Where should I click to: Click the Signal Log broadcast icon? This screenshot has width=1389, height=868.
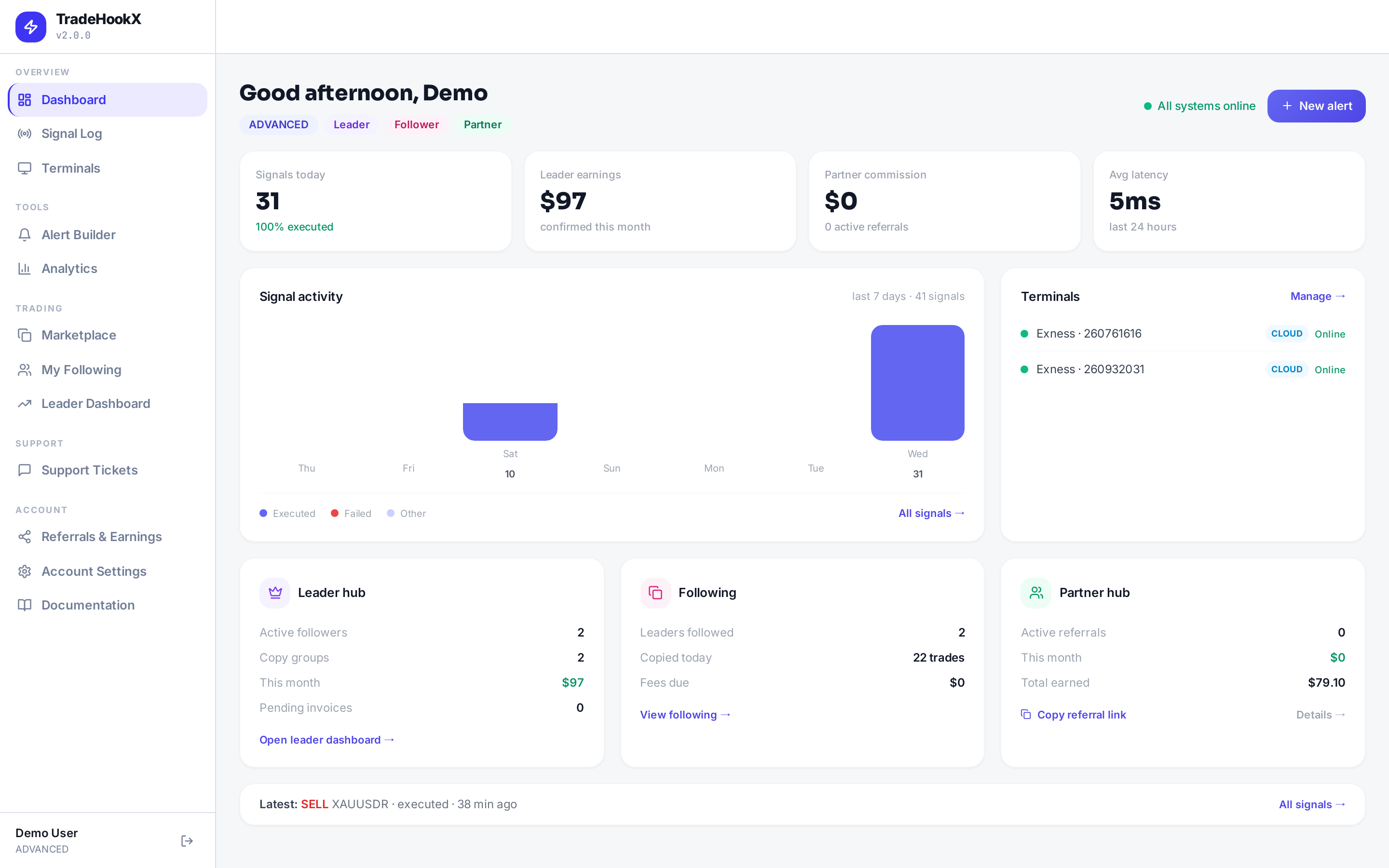(25, 134)
